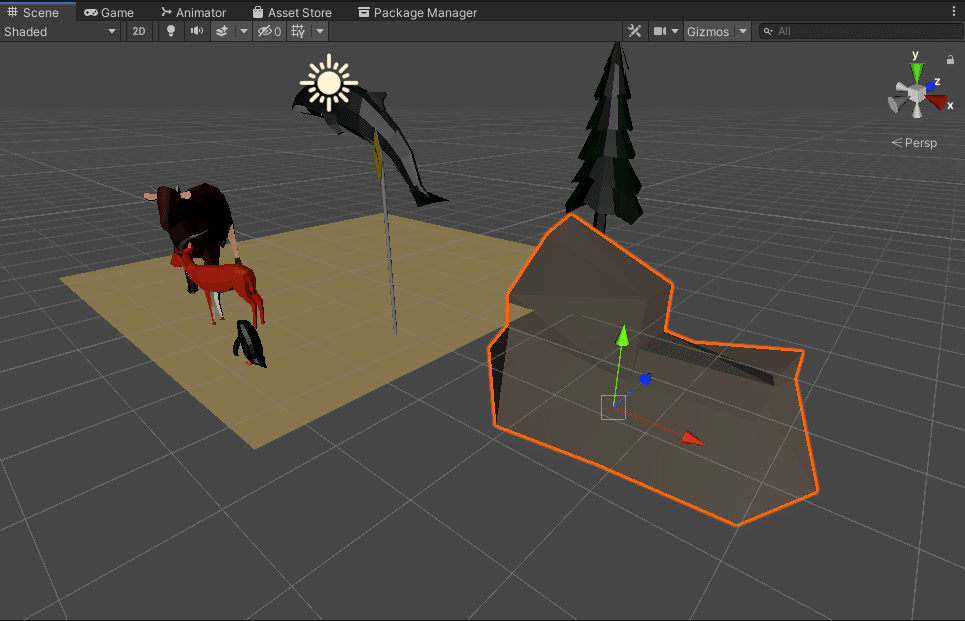
Task: Click the red X move handle arrow
Action: [693, 438]
